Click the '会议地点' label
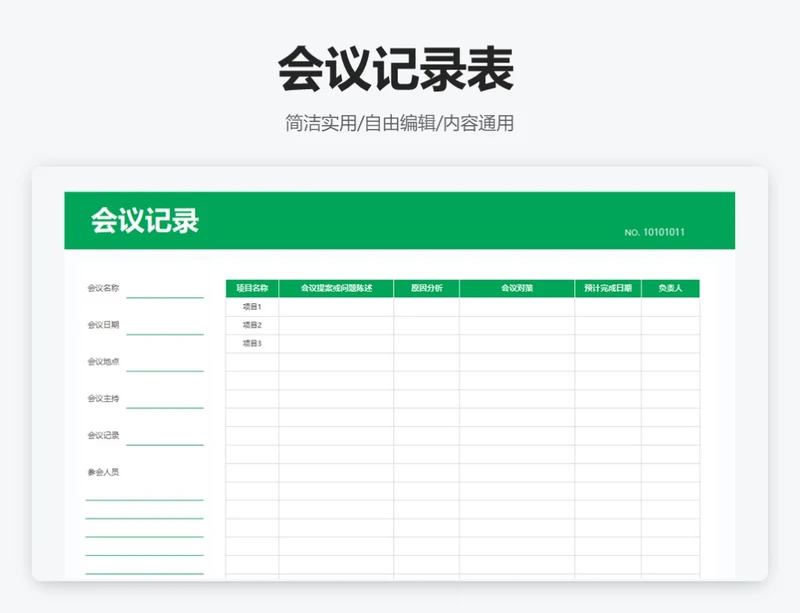This screenshot has height=613, width=800. (x=103, y=361)
